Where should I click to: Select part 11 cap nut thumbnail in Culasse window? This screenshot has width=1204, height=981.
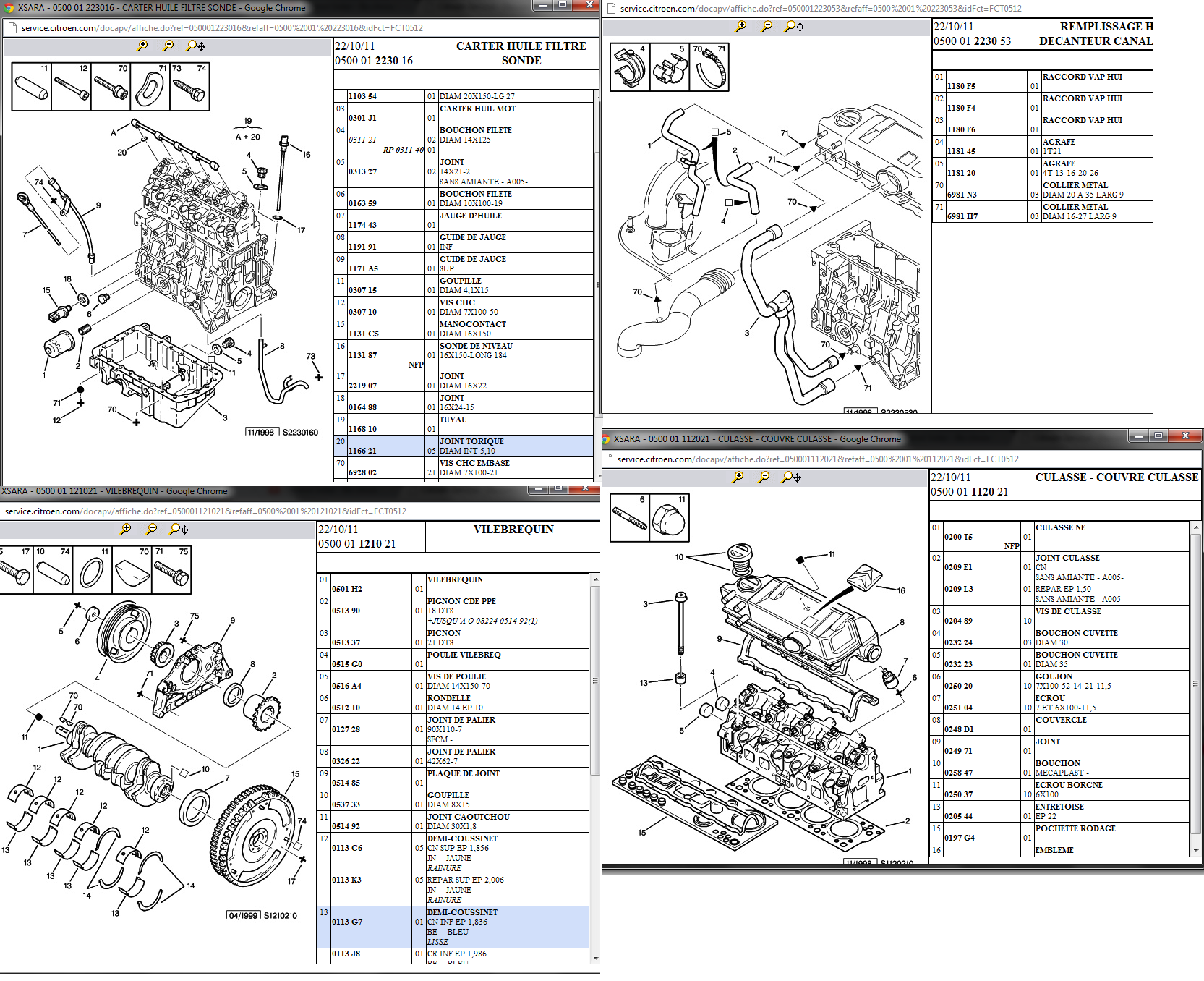coord(670,518)
